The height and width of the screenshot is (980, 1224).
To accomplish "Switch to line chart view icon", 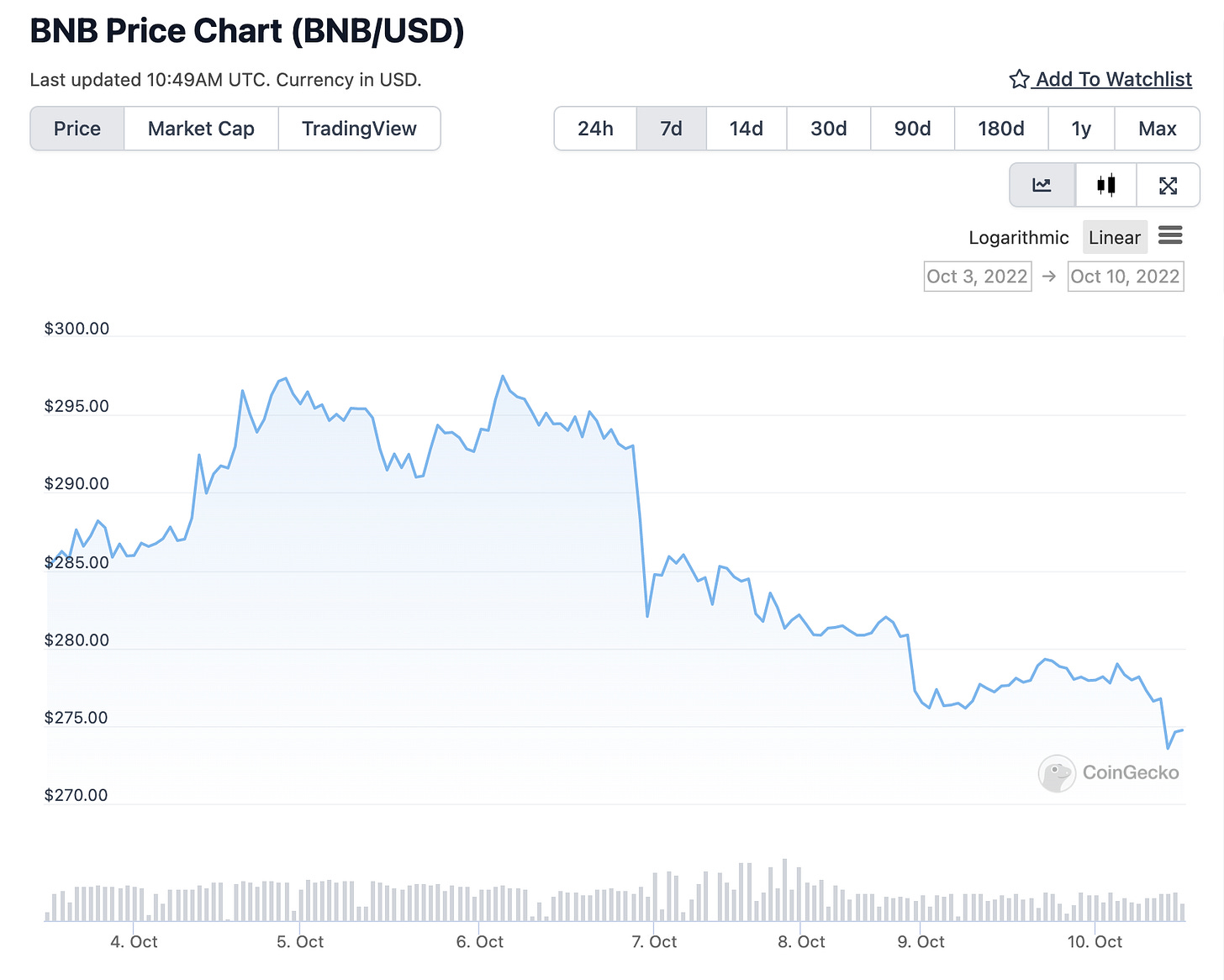I will click(1042, 185).
